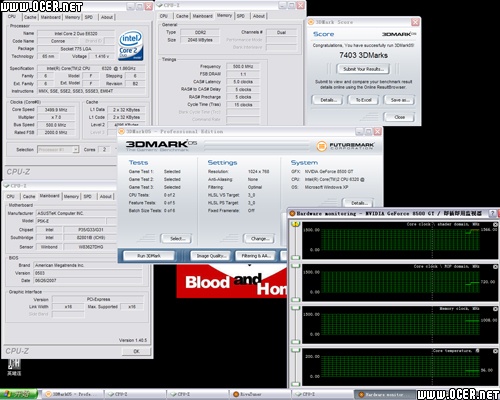Screen dimensions: 500x400
Task: Click the options icon on the ROP domain graph
Action: (495, 267)
